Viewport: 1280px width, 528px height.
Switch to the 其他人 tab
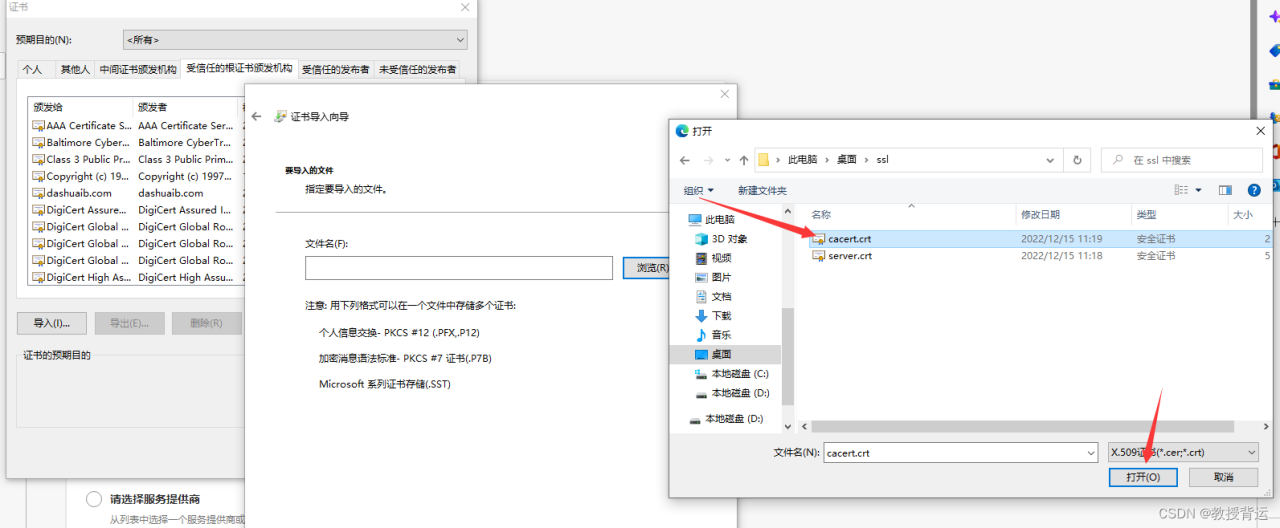pos(74,69)
